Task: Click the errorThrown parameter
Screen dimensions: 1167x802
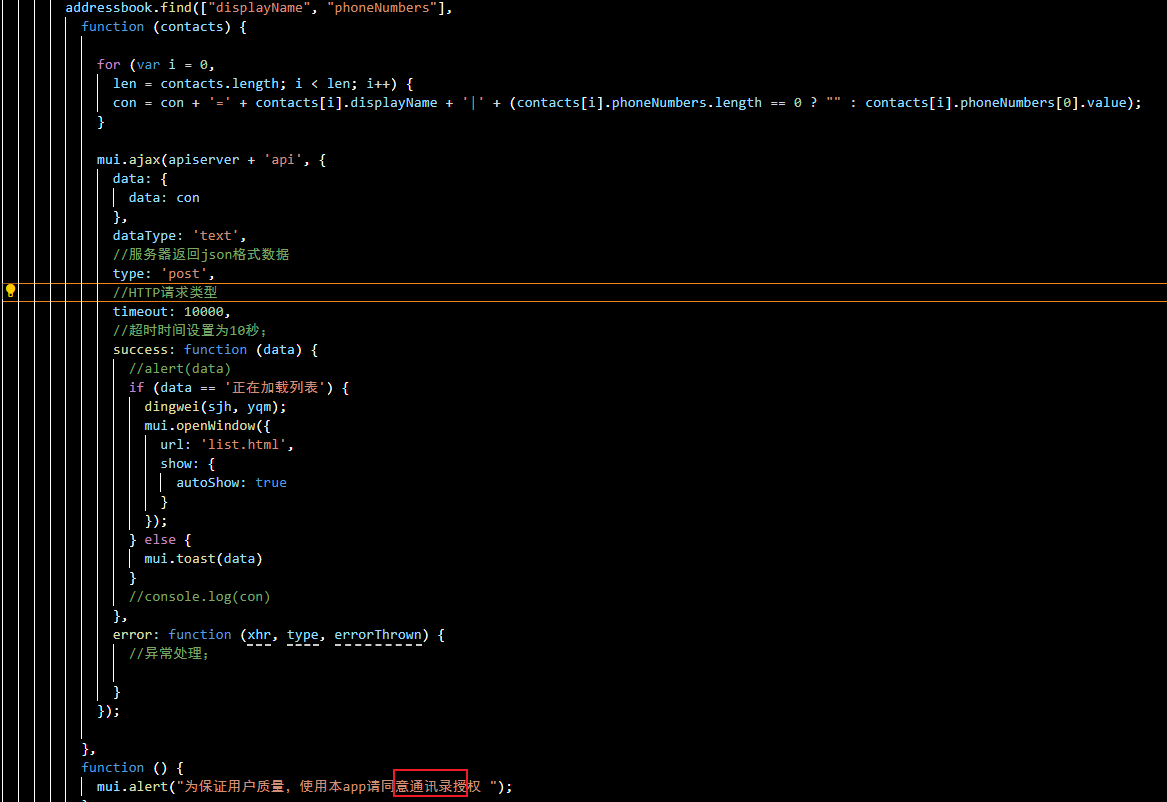Action: (378, 634)
